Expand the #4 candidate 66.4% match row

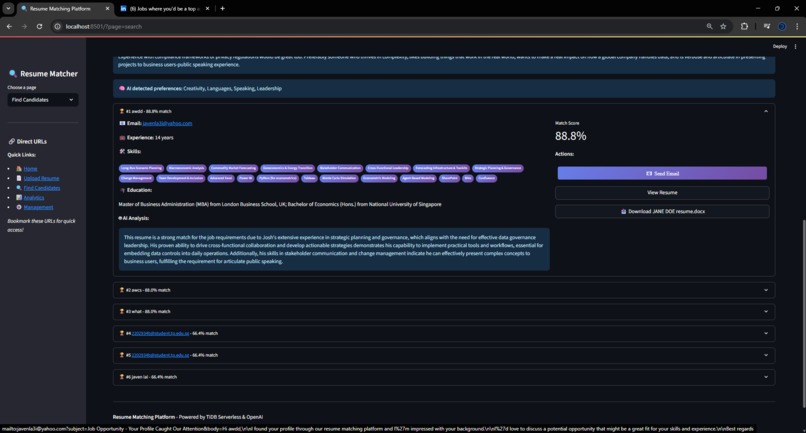(x=444, y=333)
